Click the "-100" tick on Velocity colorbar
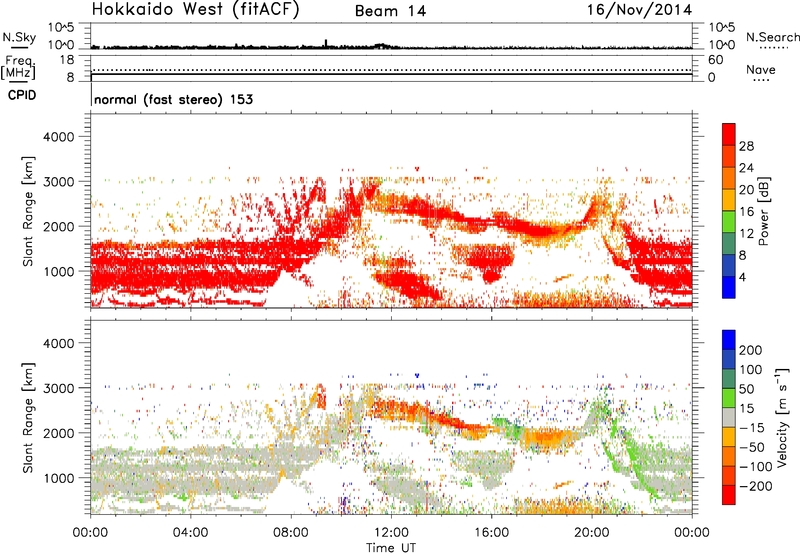 click(756, 467)
